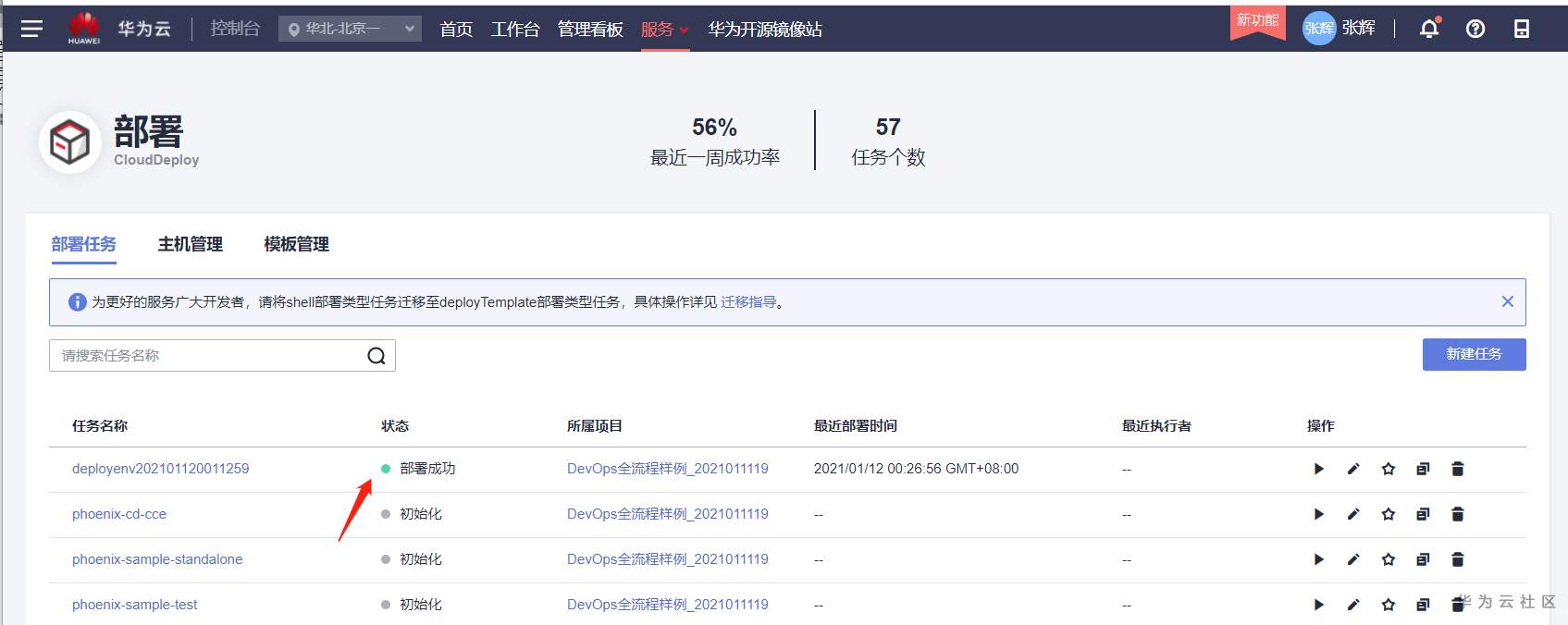Star the phoenix-sample-test task
This screenshot has width=1568, height=625.
point(1389,605)
